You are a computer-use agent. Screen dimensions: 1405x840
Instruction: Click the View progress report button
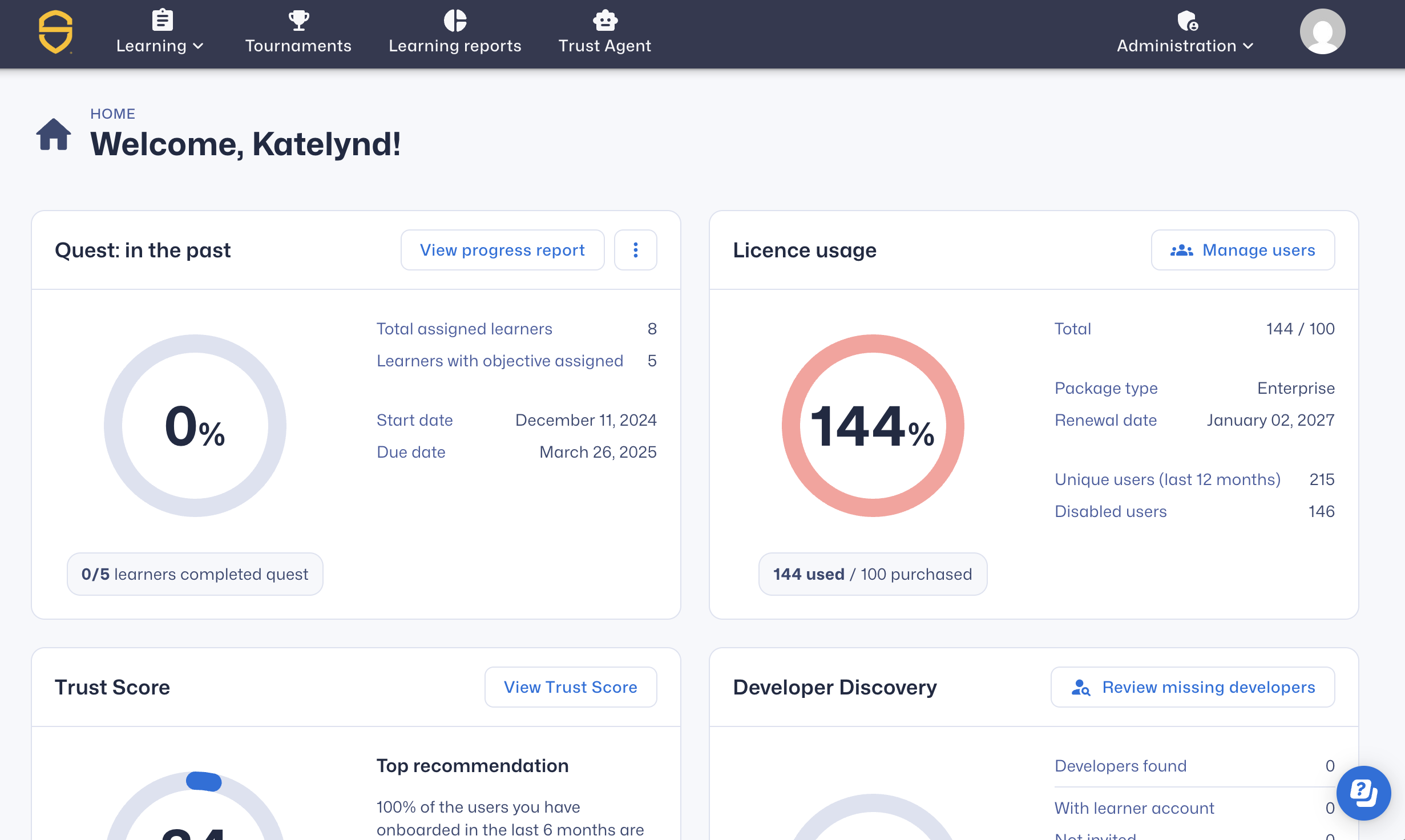coord(502,250)
